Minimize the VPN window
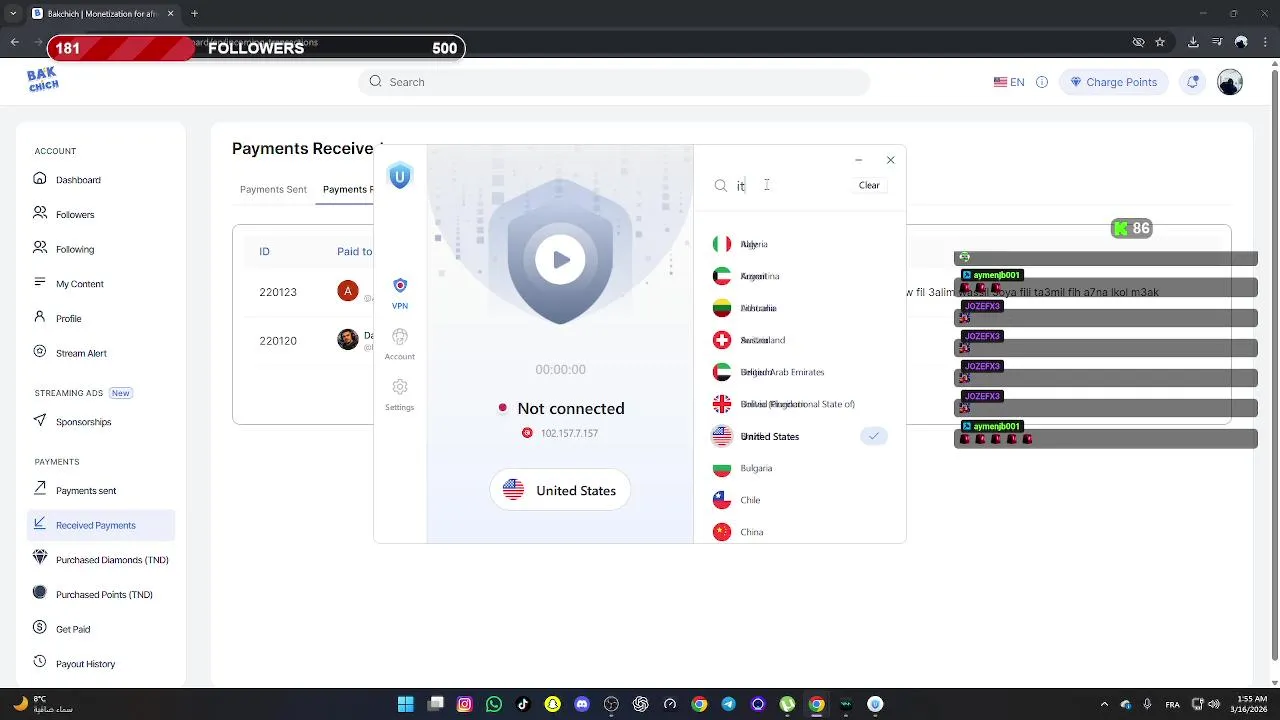1280x720 pixels. point(858,160)
